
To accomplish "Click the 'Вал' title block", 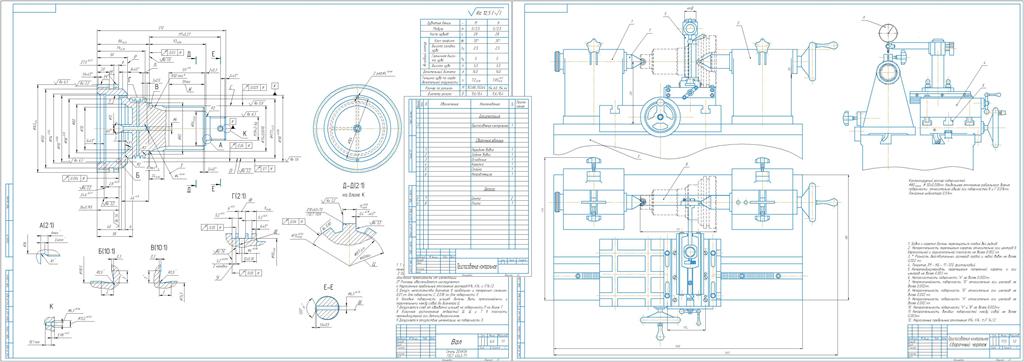I will pos(455,341).
